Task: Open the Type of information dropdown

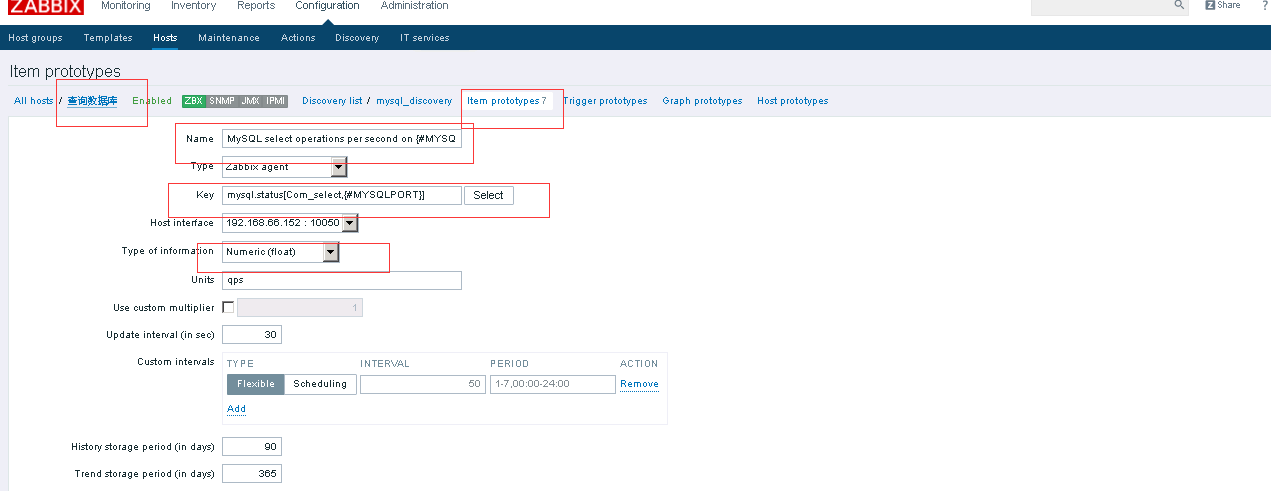Action: pyautogui.click(x=281, y=252)
